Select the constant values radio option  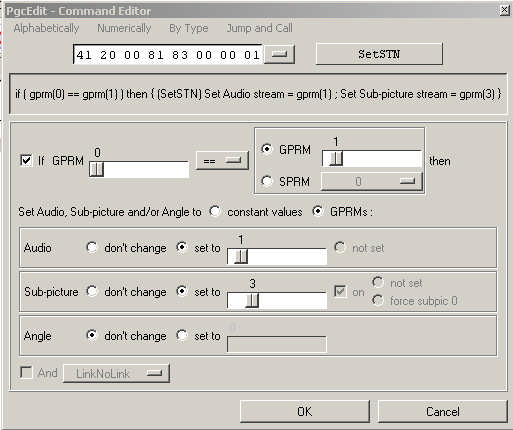point(215,211)
